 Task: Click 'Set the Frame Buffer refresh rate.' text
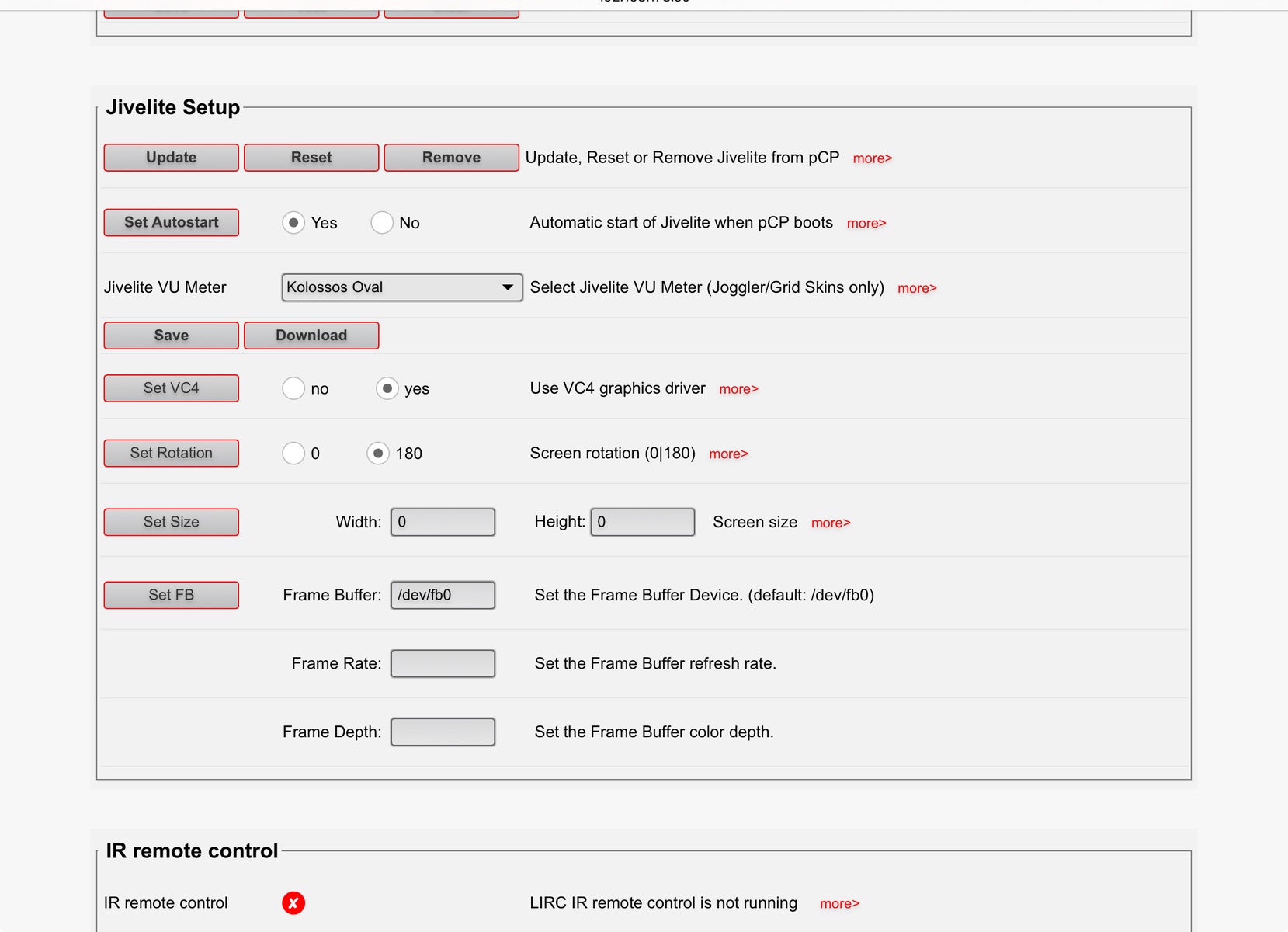pos(655,663)
